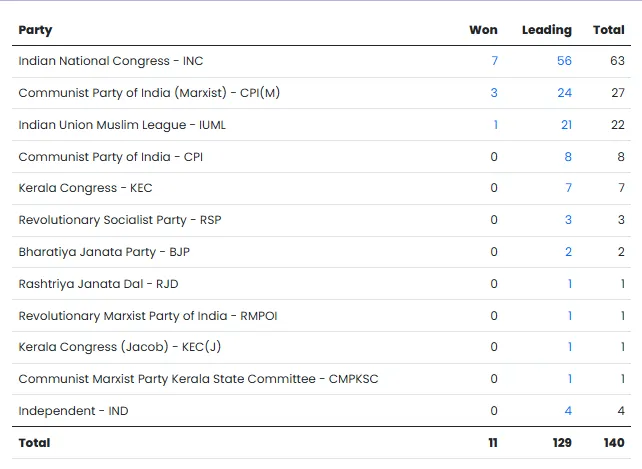Open BJP leading count link 2
This screenshot has width=642, height=469.
568,252
